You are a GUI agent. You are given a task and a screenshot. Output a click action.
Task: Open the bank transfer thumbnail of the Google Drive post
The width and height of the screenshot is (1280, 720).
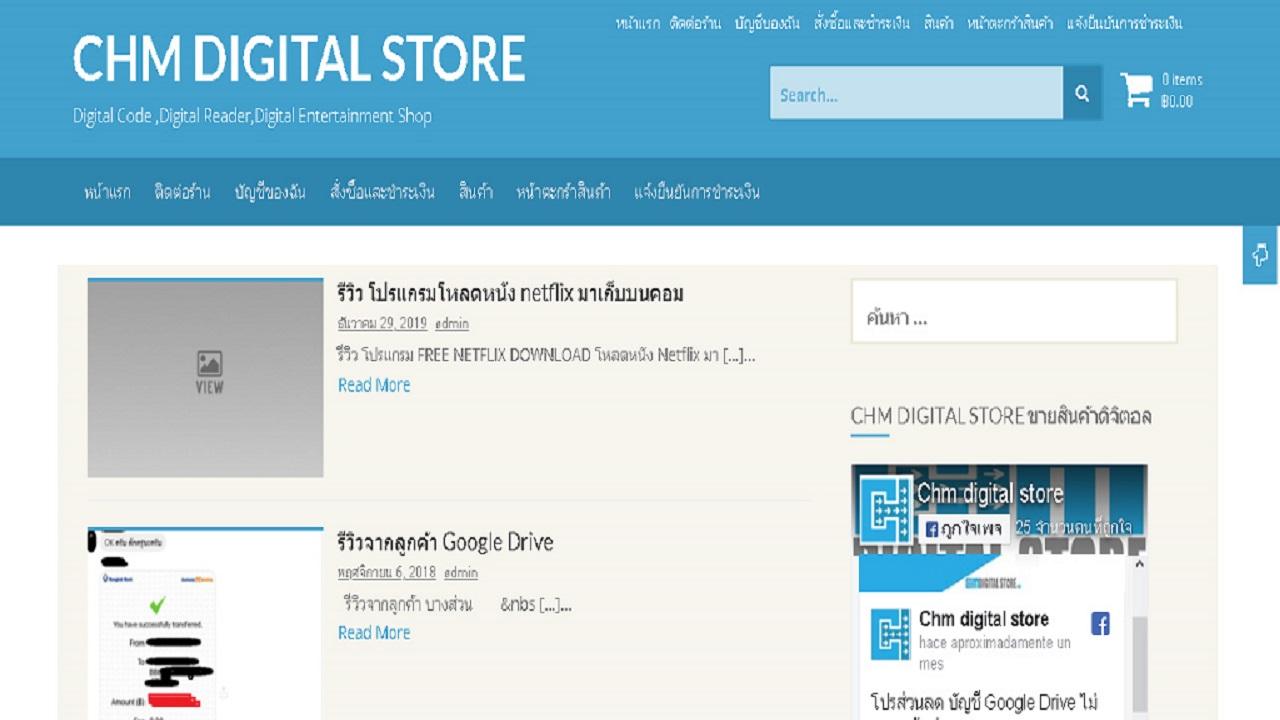pyautogui.click(x=205, y=624)
